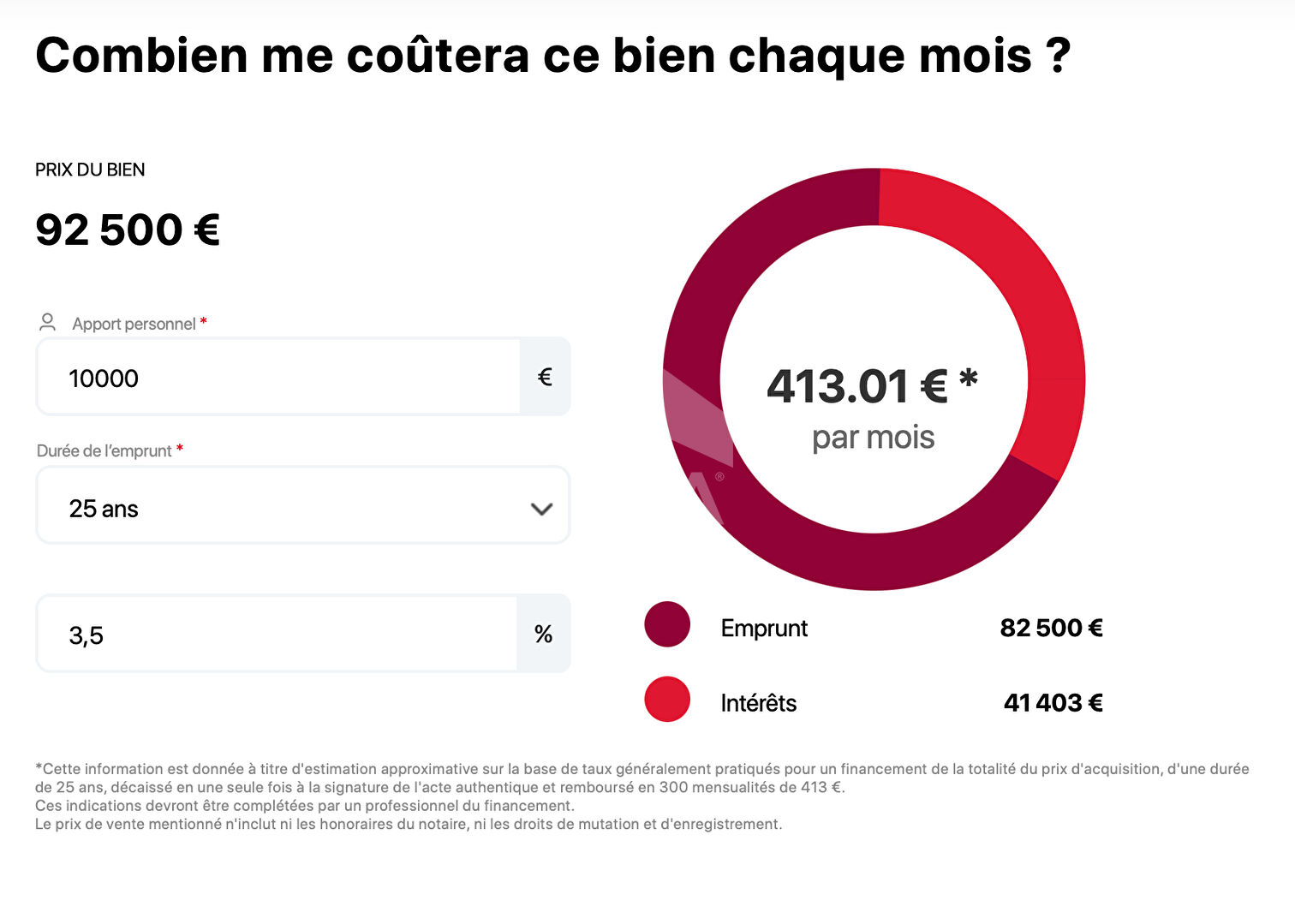The width and height of the screenshot is (1295, 924).
Task: Focus the Apport personnel field showing 10000
Action: point(278,378)
